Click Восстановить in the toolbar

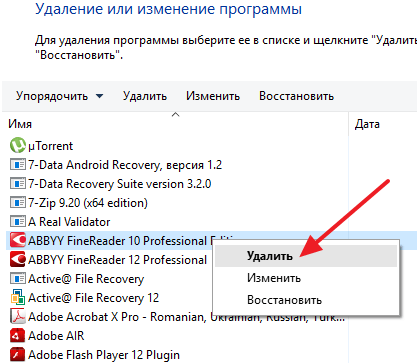(296, 96)
